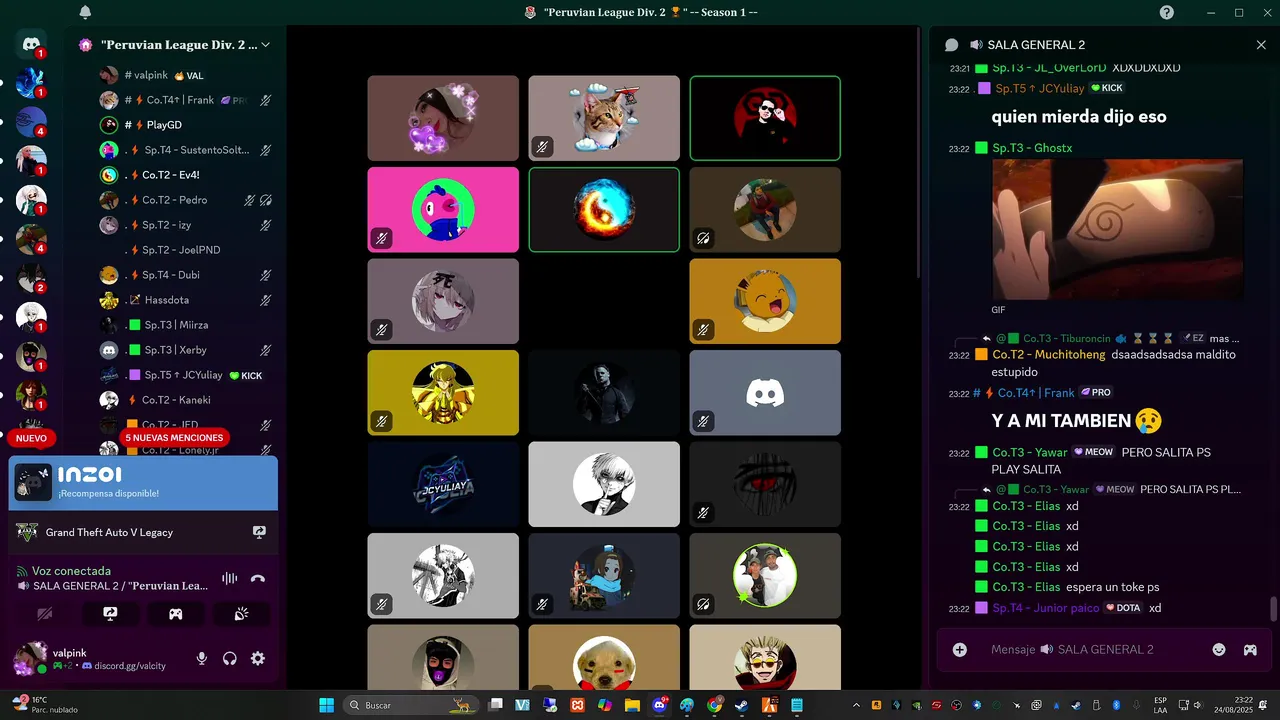Focus the pink background bird avatar tile
1280x720 pixels.
[443, 210]
